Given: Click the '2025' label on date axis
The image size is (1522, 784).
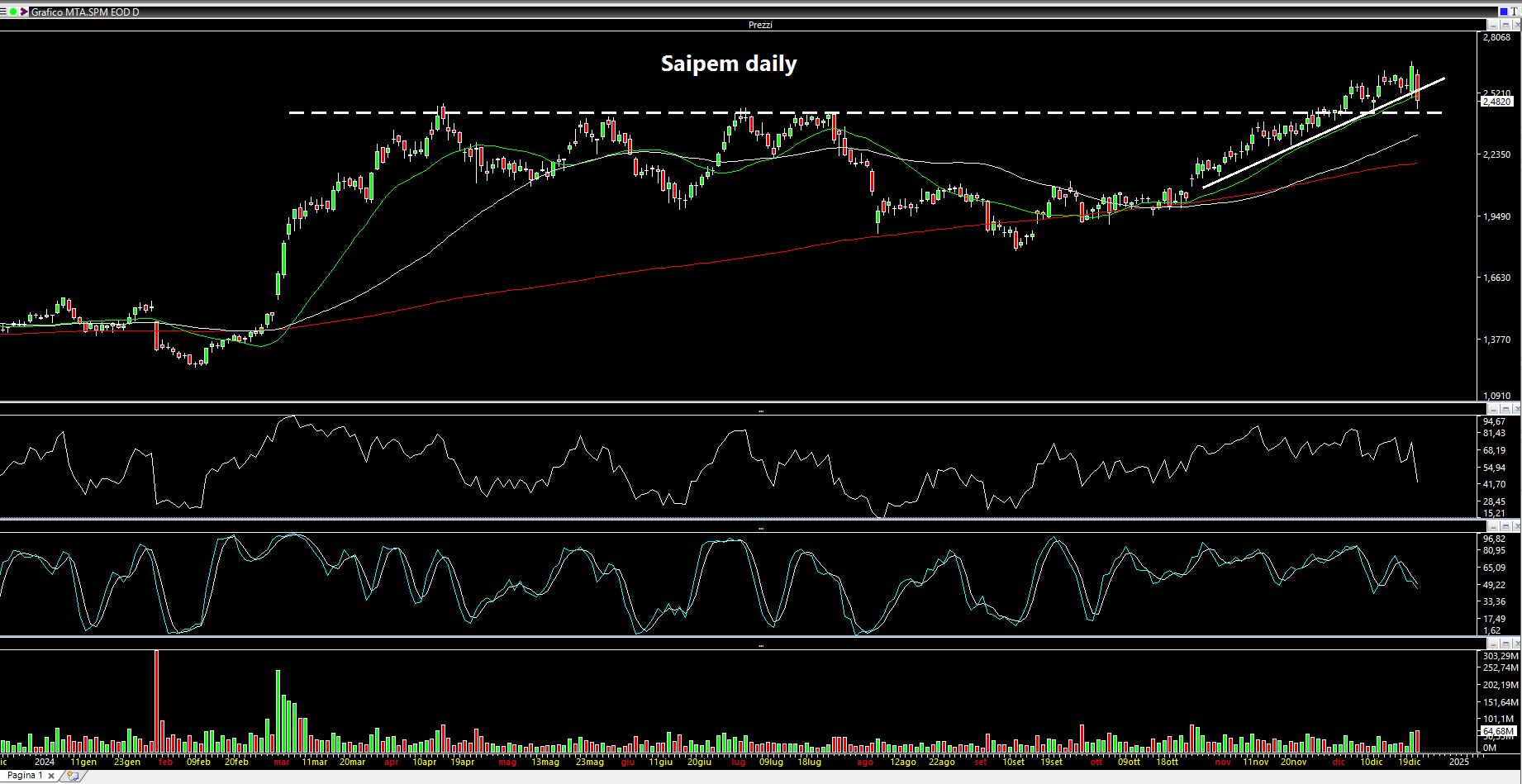Looking at the screenshot, I should (x=1458, y=762).
